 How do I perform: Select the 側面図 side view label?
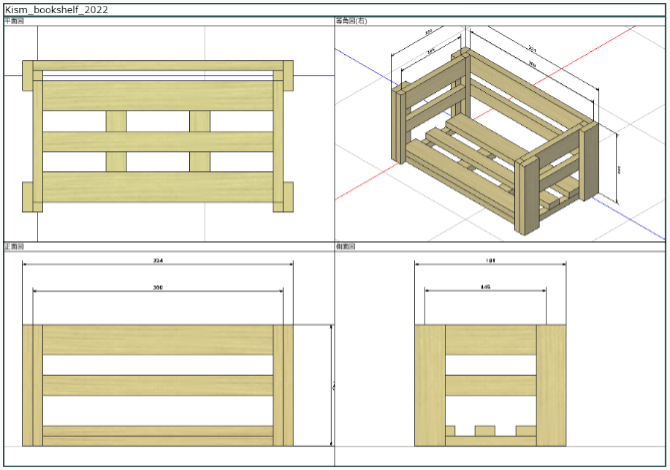[x=345, y=247]
